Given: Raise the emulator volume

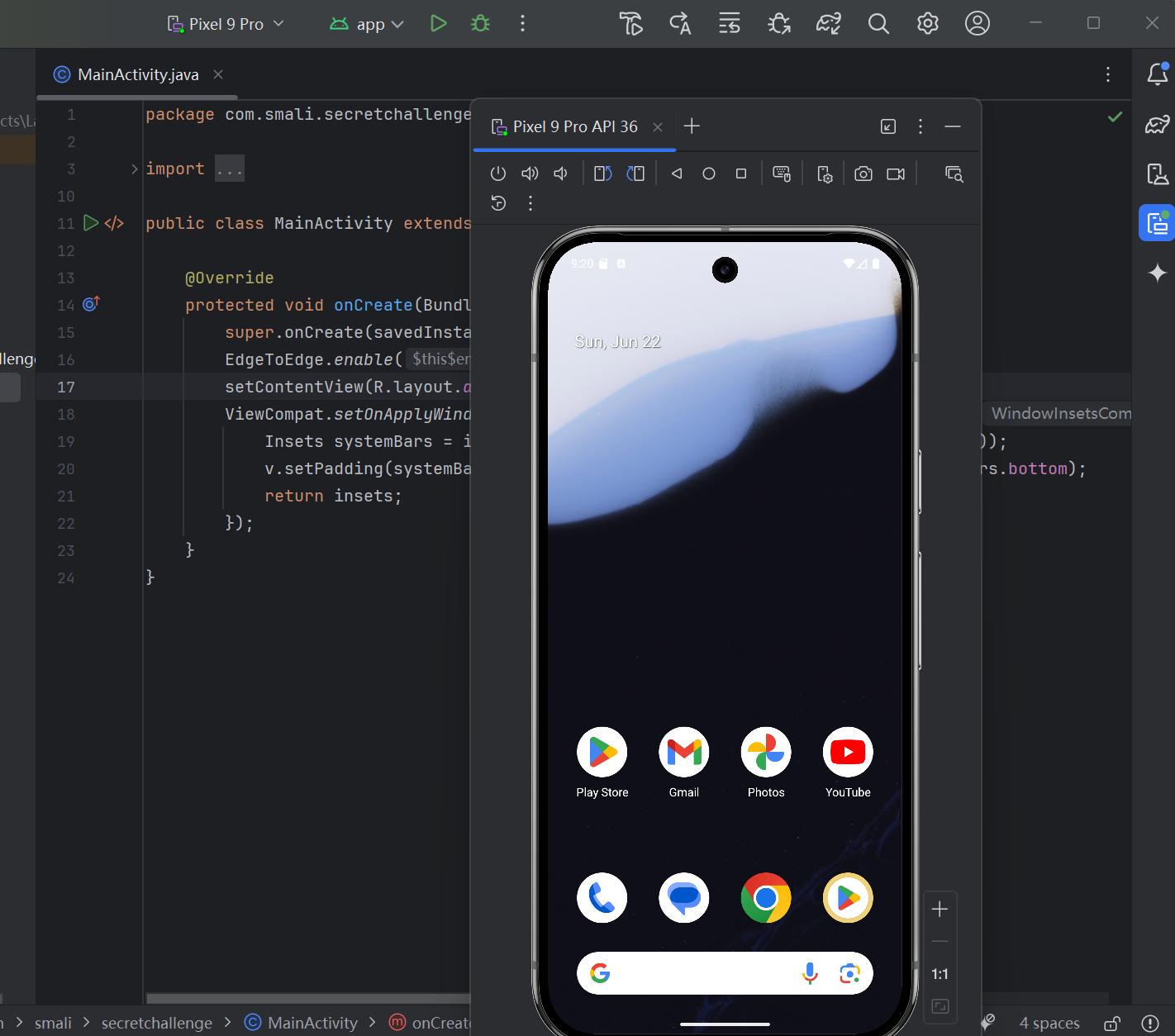Looking at the screenshot, I should (x=530, y=173).
